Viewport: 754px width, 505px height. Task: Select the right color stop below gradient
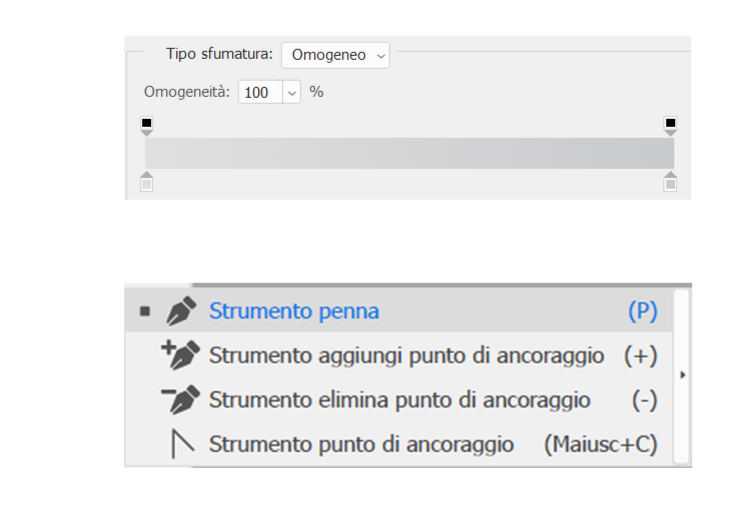click(x=670, y=182)
